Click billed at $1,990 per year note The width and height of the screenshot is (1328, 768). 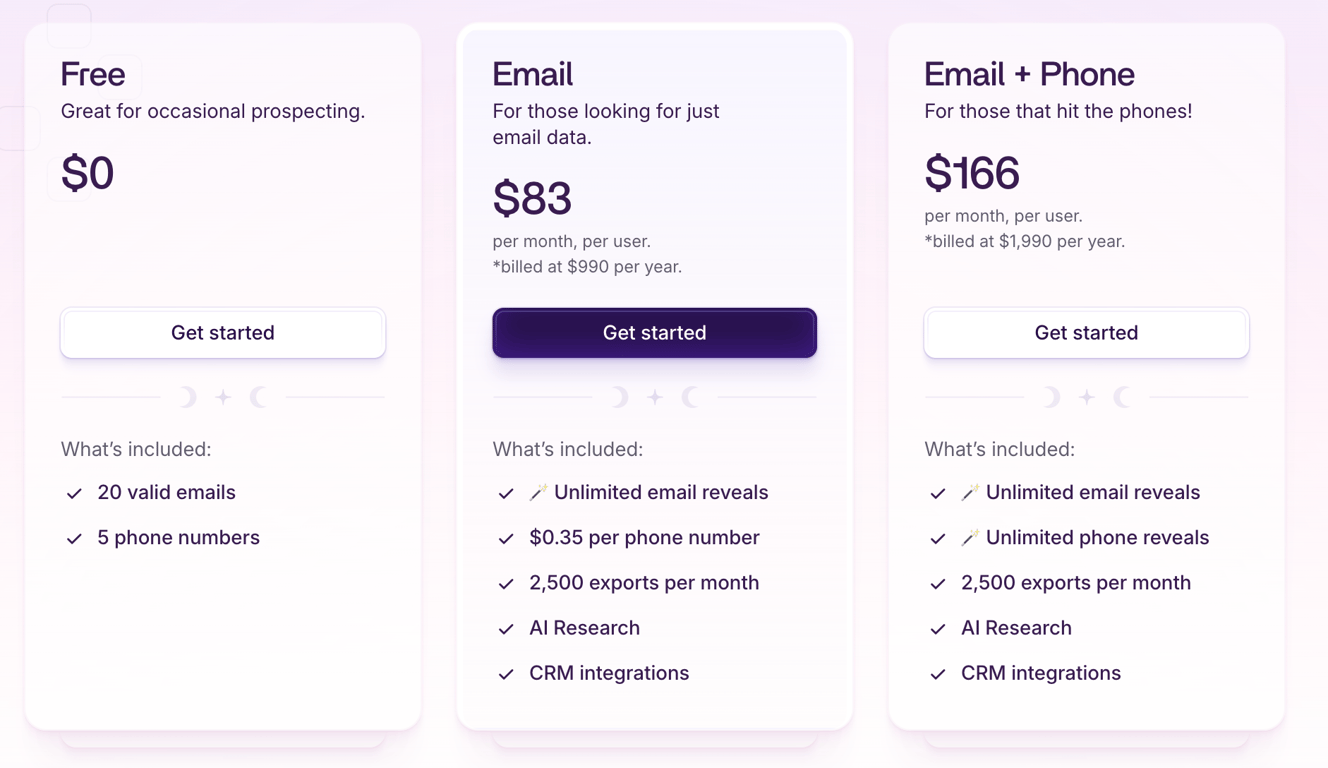tap(1025, 241)
